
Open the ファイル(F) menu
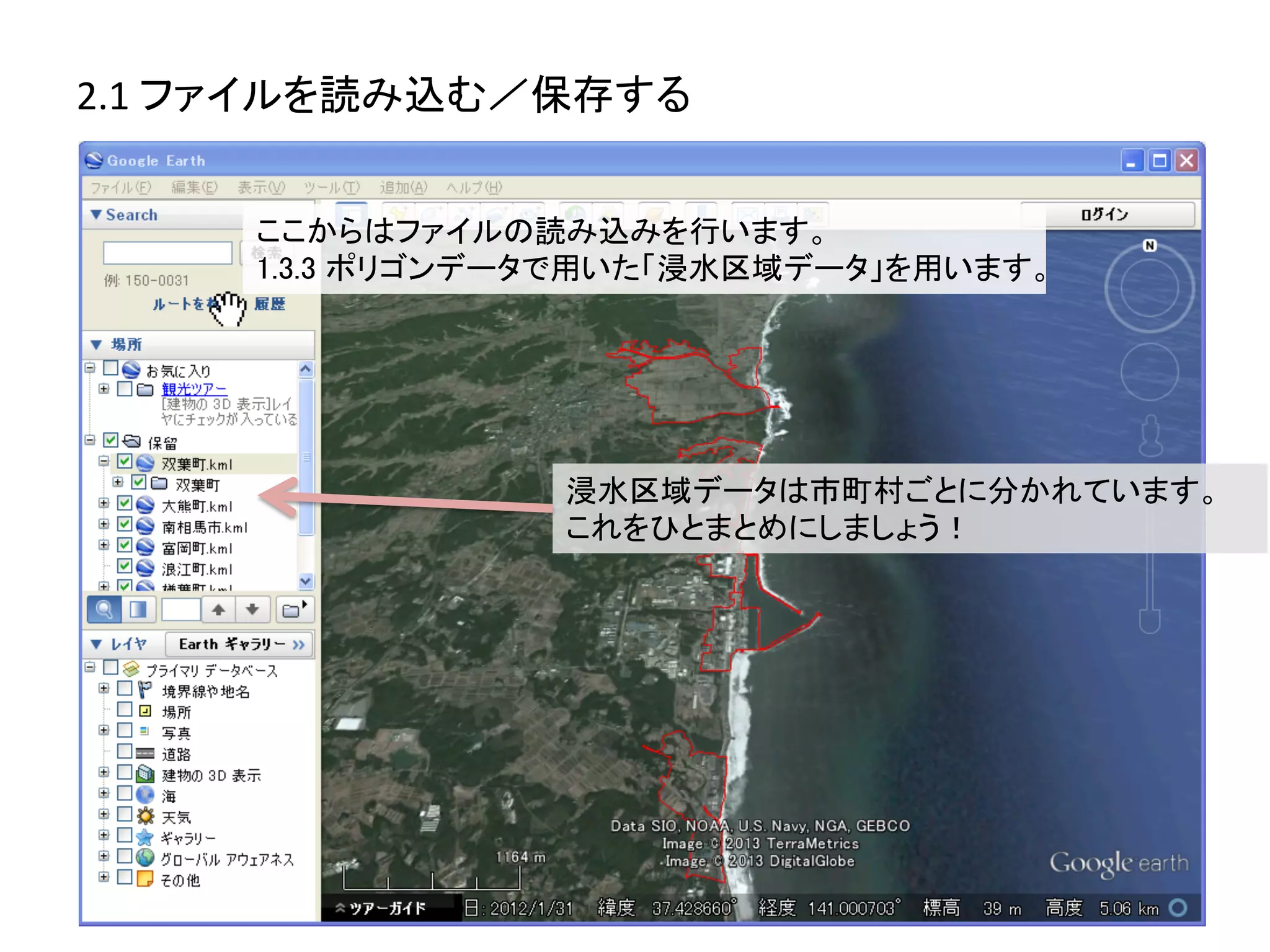(120, 187)
